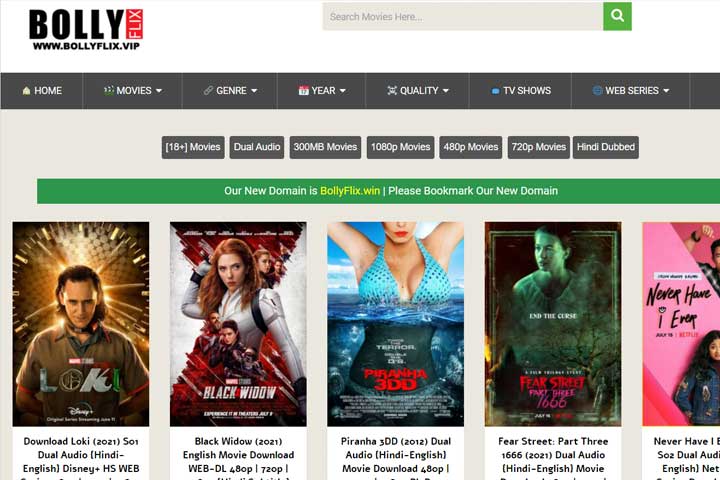720x480 pixels.
Task: Open the Piranha 3DD poster thumbnail
Action: coord(395,324)
